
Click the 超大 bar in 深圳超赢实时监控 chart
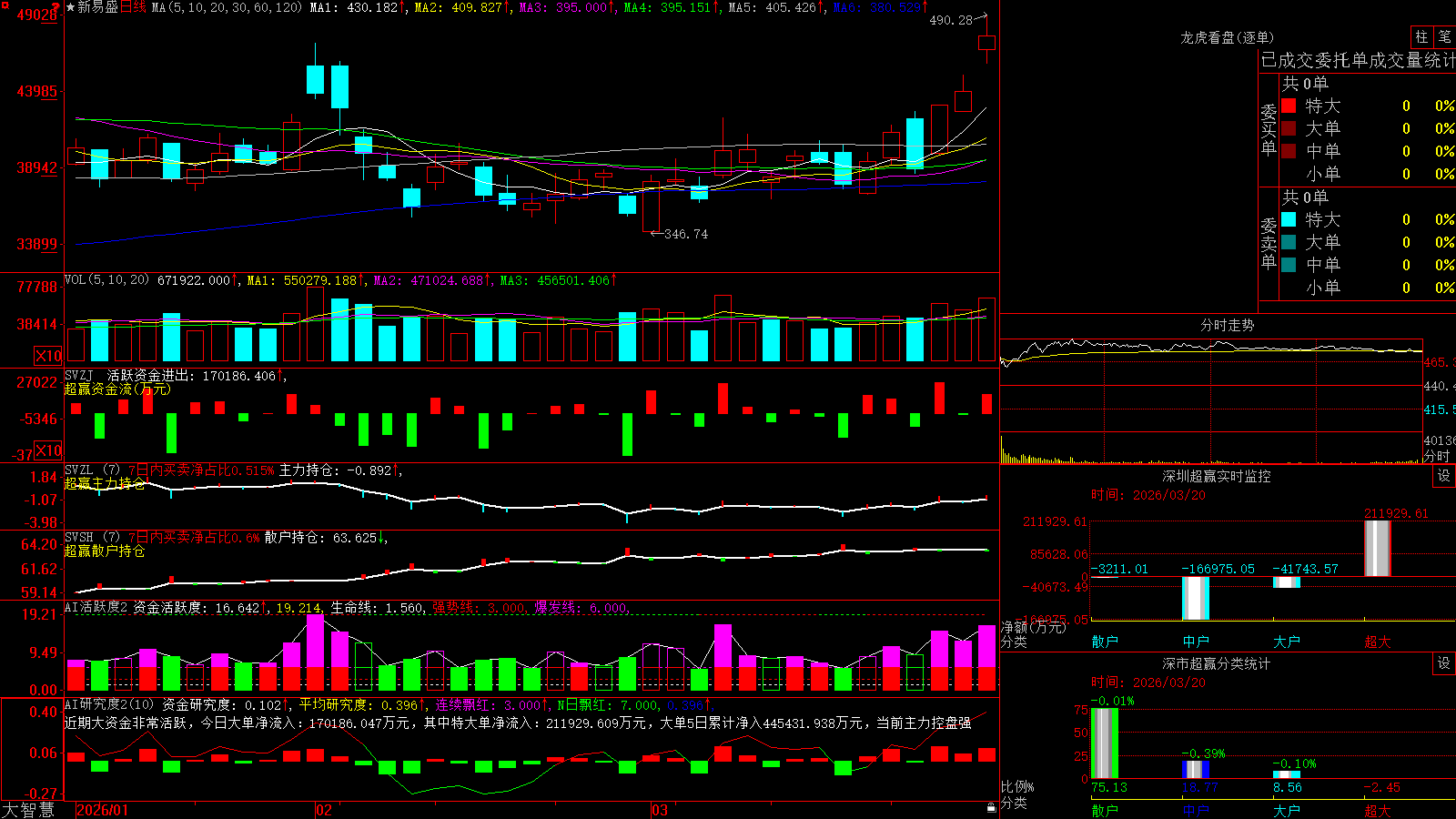pyautogui.click(x=1378, y=548)
